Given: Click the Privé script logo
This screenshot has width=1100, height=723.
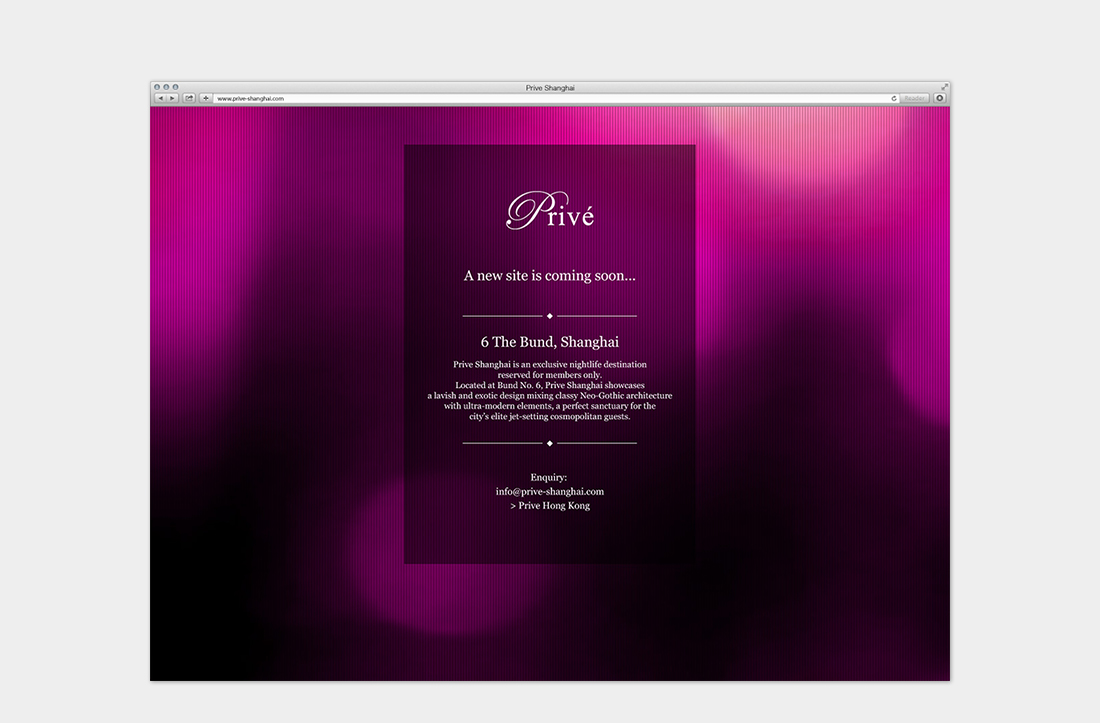Looking at the screenshot, I should tap(550, 210).
